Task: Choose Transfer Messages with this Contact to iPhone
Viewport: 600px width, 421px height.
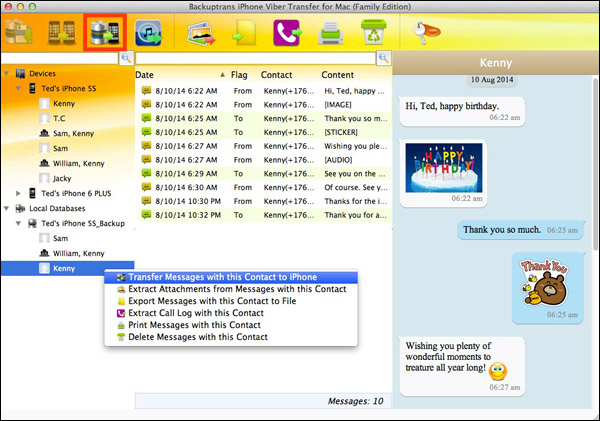Action: [x=231, y=277]
